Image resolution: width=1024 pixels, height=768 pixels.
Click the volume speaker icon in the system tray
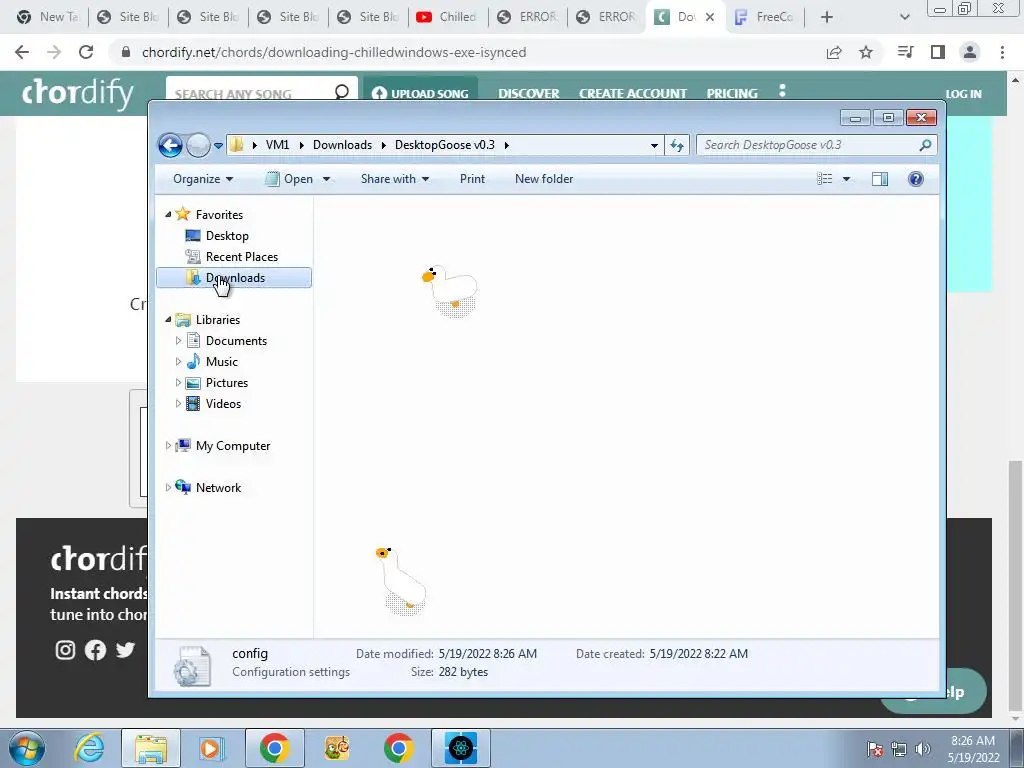coord(923,749)
